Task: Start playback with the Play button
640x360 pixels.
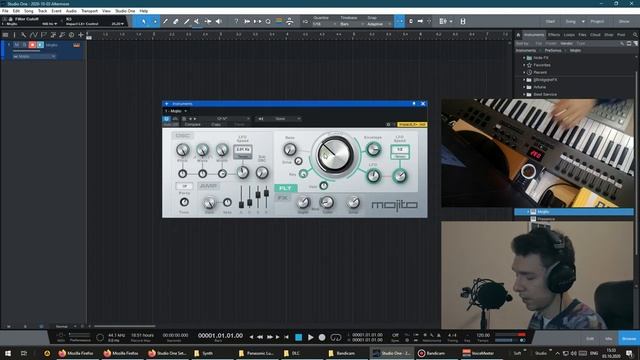Action: (310, 337)
